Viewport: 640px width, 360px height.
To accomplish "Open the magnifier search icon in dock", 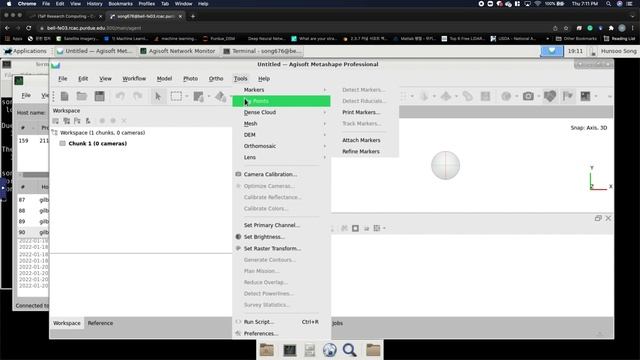I will point(350,350).
